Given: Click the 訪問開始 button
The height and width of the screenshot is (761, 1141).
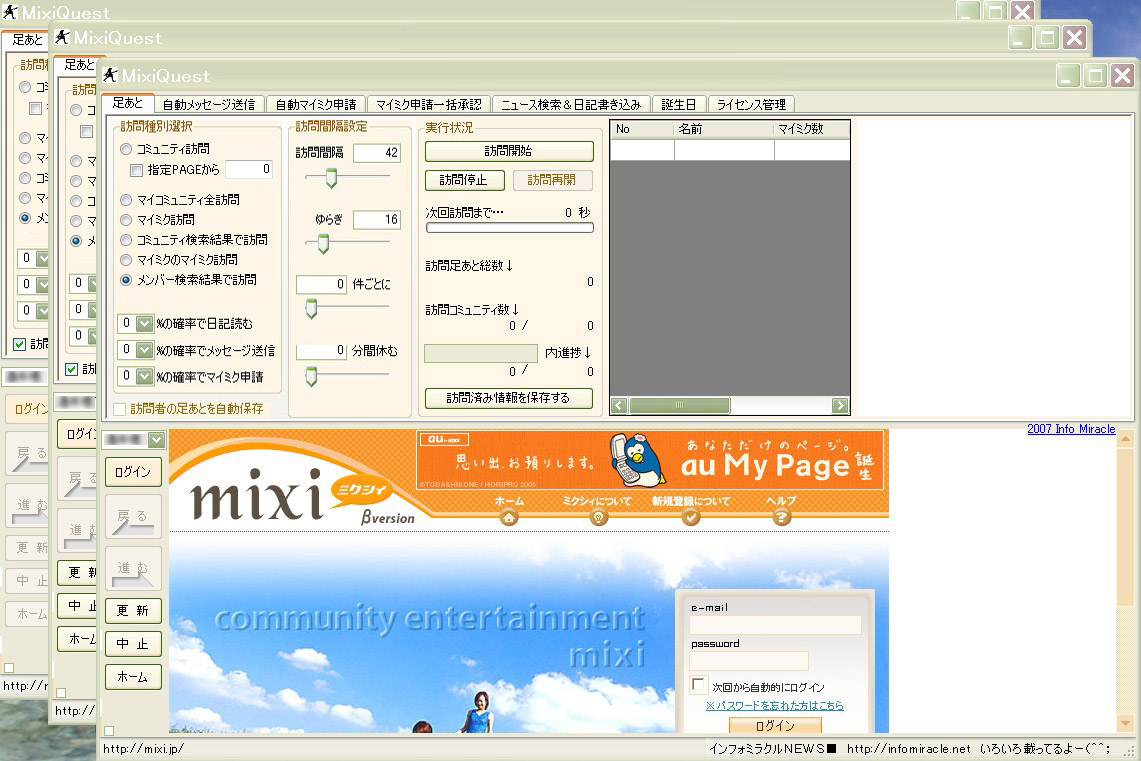Looking at the screenshot, I should 509,151.
